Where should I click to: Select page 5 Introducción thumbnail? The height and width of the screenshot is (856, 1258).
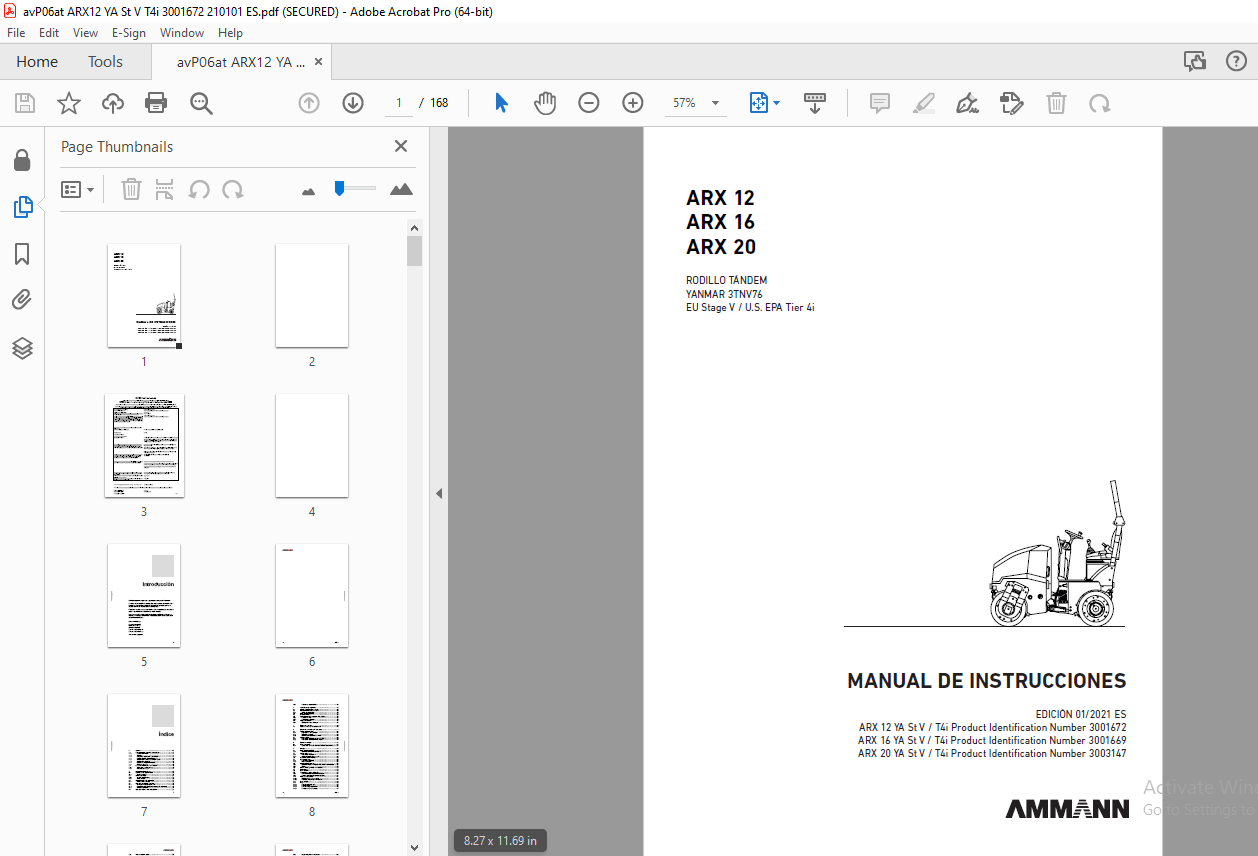click(x=144, y=595)
